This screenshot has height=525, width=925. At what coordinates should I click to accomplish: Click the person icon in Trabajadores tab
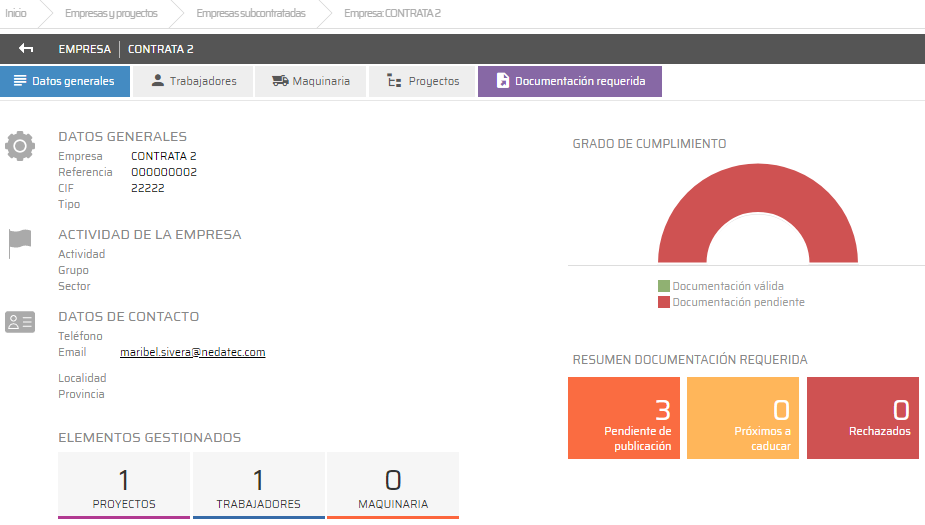point(157,81)
